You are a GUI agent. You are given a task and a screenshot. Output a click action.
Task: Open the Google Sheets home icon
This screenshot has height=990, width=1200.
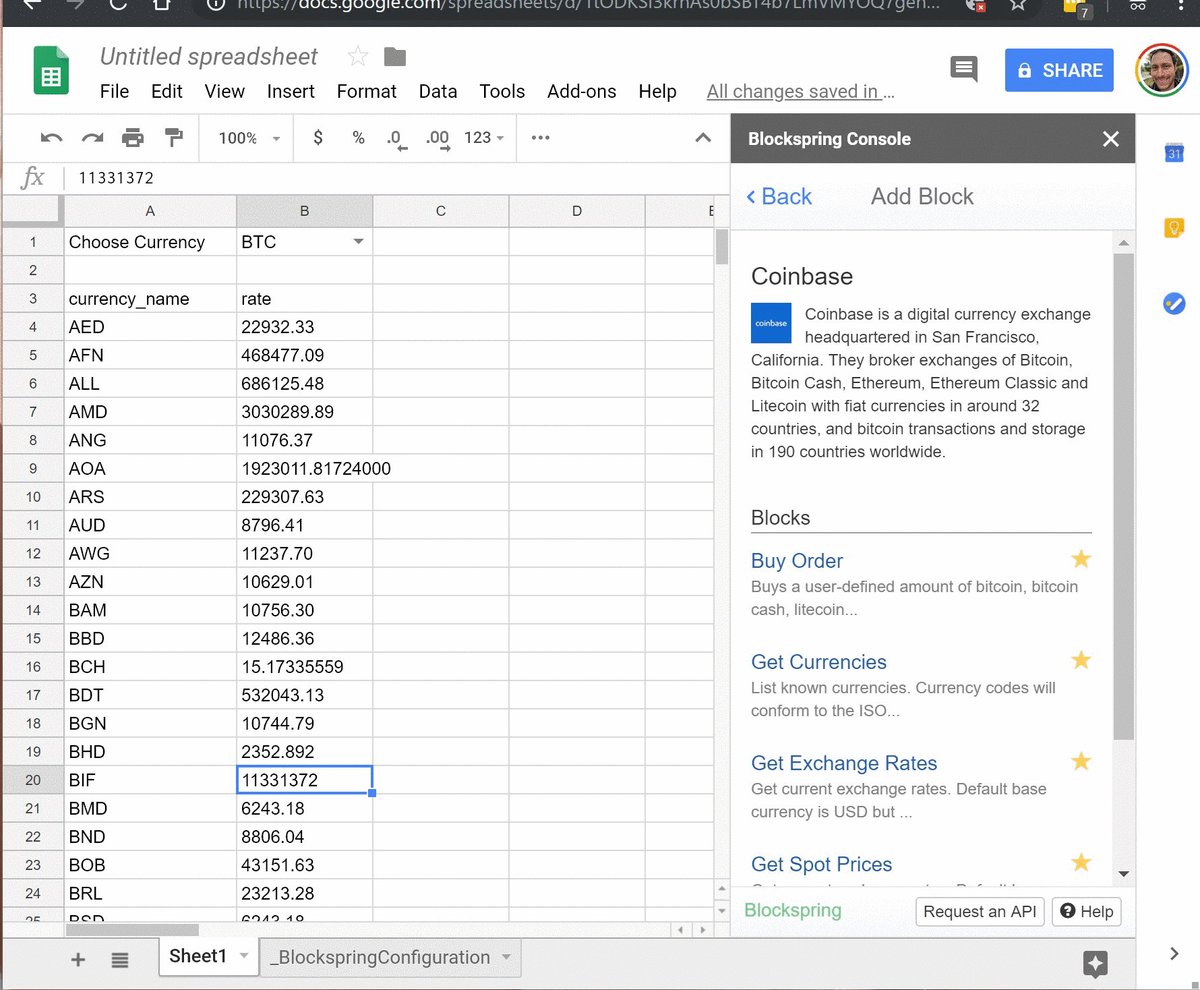[x=50, y=71]
